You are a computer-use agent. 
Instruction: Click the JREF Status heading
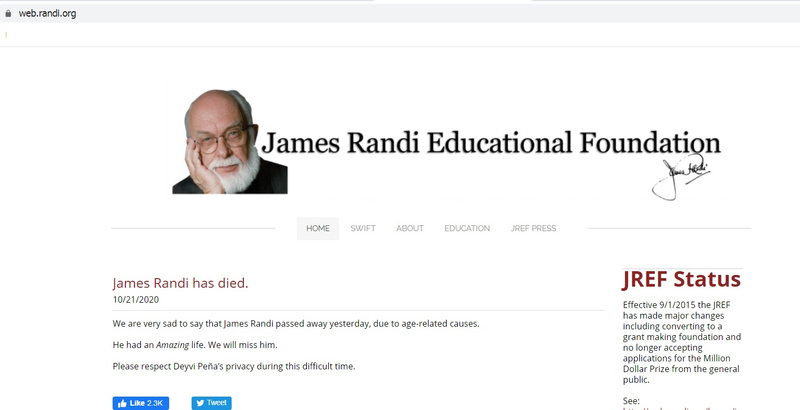click(681, 280)
